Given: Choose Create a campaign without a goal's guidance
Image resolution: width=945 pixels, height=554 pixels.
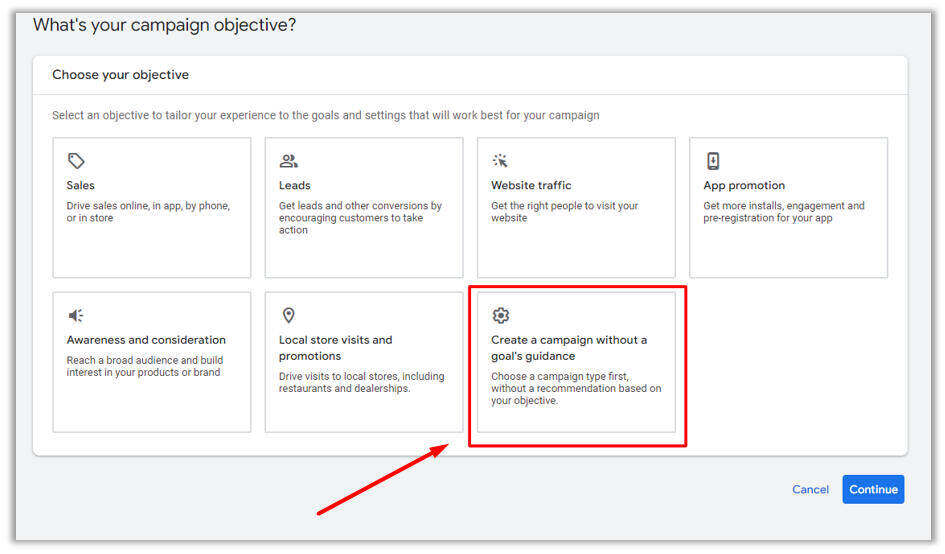Looking at the screenshot, I should pyautogui.click(x=569, y=348).
